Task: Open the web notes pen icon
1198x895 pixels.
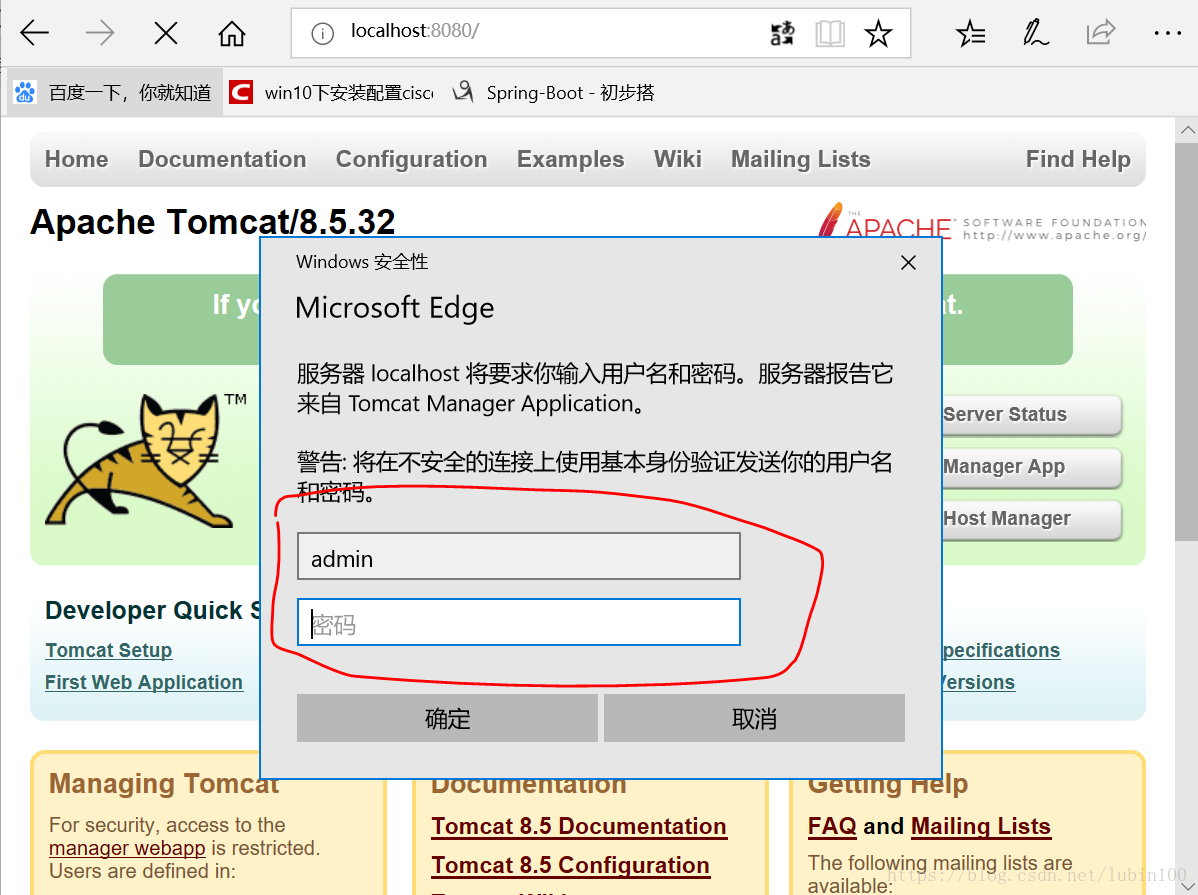Action: [x=1035, y=34]
